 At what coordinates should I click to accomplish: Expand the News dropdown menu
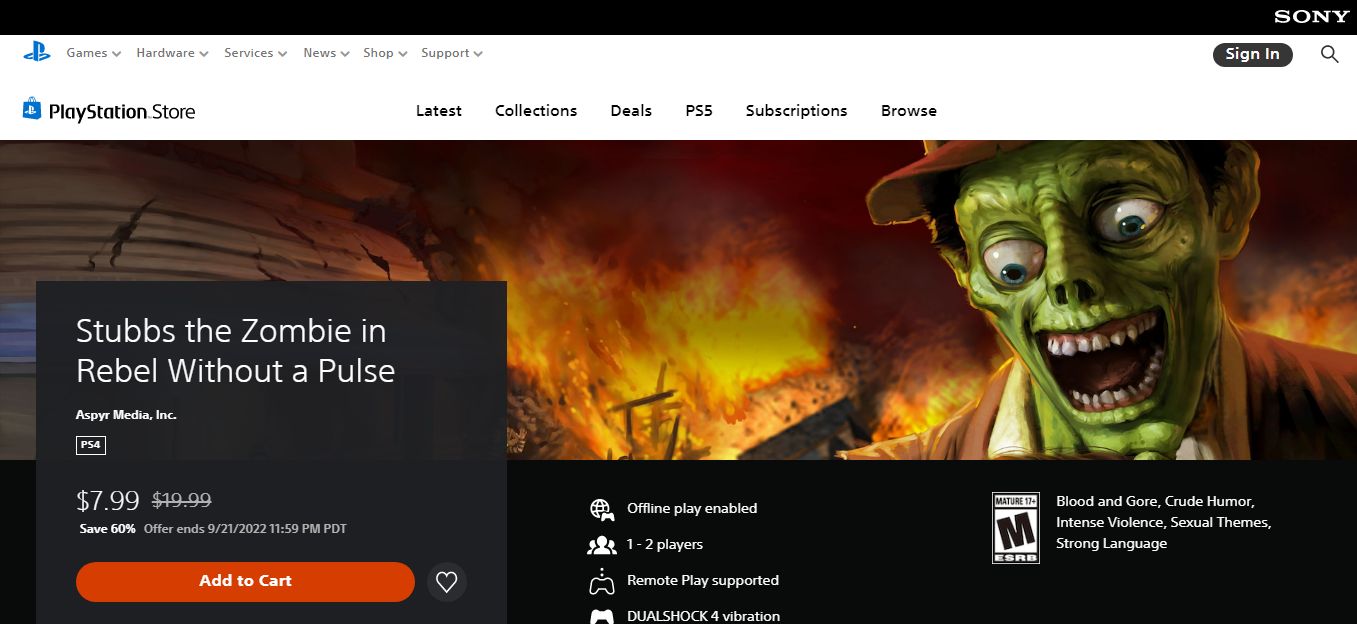[x=326, y=53]
